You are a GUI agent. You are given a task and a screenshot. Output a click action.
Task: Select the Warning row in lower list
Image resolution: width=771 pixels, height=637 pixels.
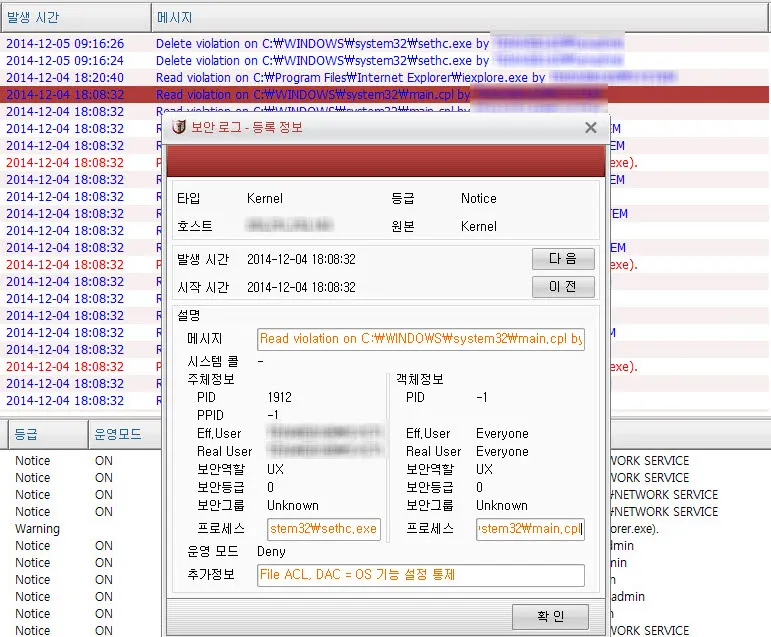coord(37,529)
